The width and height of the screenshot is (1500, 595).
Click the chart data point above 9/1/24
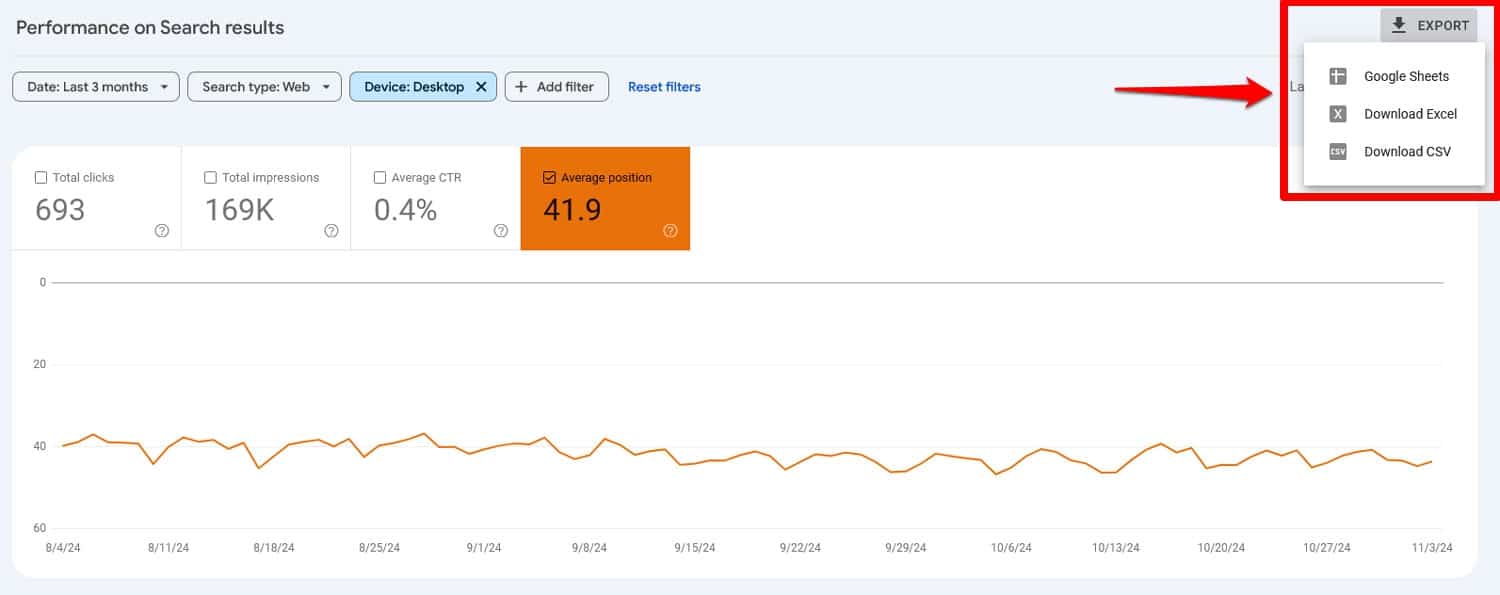click(484, 447)
